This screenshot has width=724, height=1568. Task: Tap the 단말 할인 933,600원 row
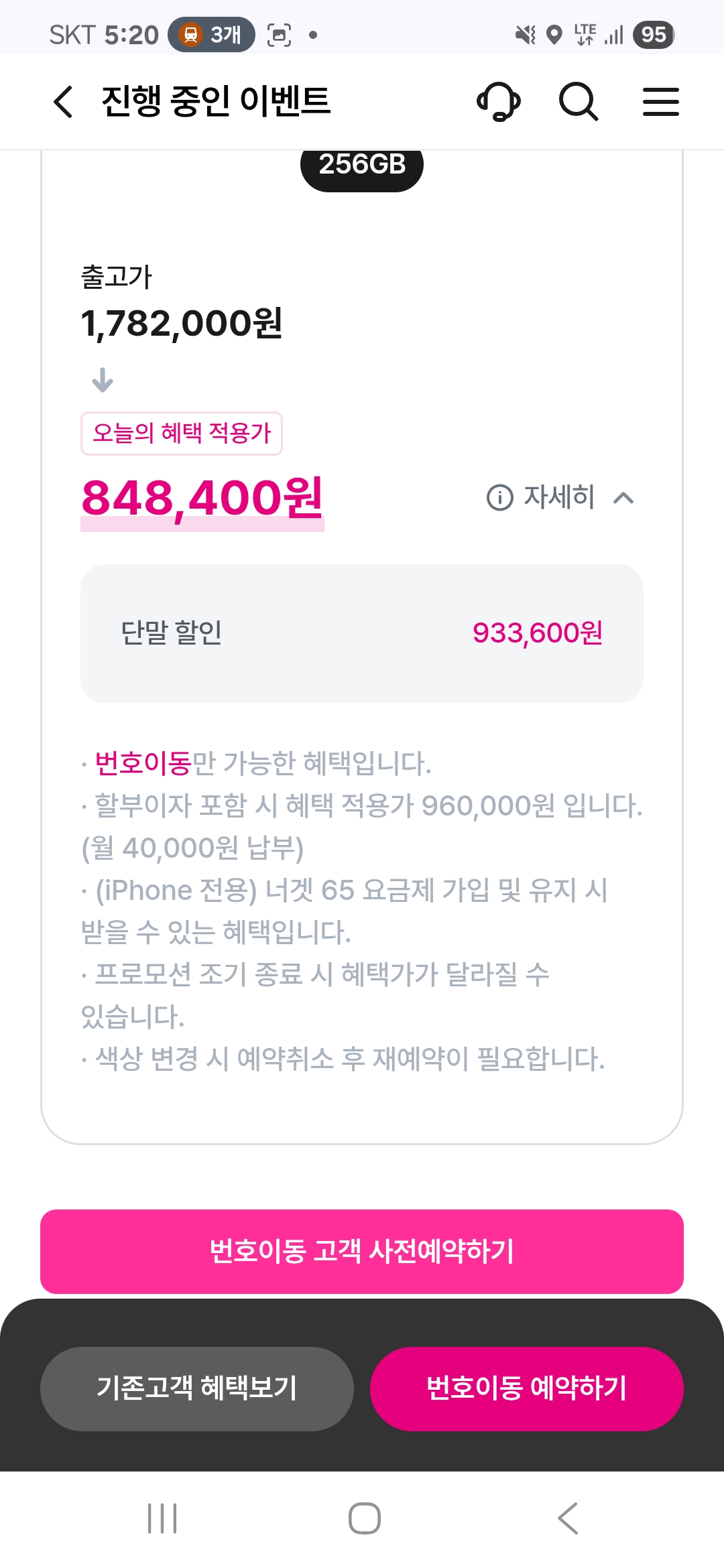click(362, 633)
